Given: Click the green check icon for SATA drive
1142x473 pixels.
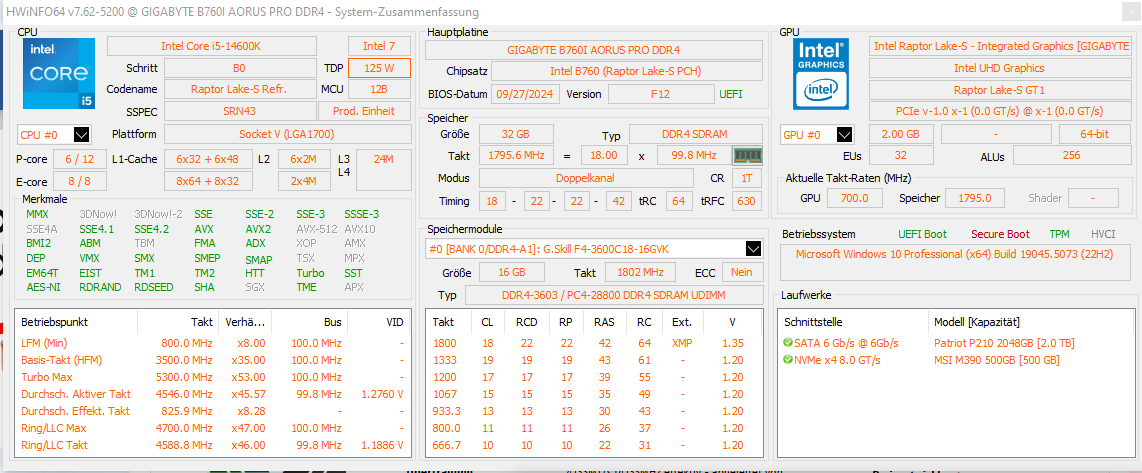Looking at the screenshot, I should click(x=787, y=343).
